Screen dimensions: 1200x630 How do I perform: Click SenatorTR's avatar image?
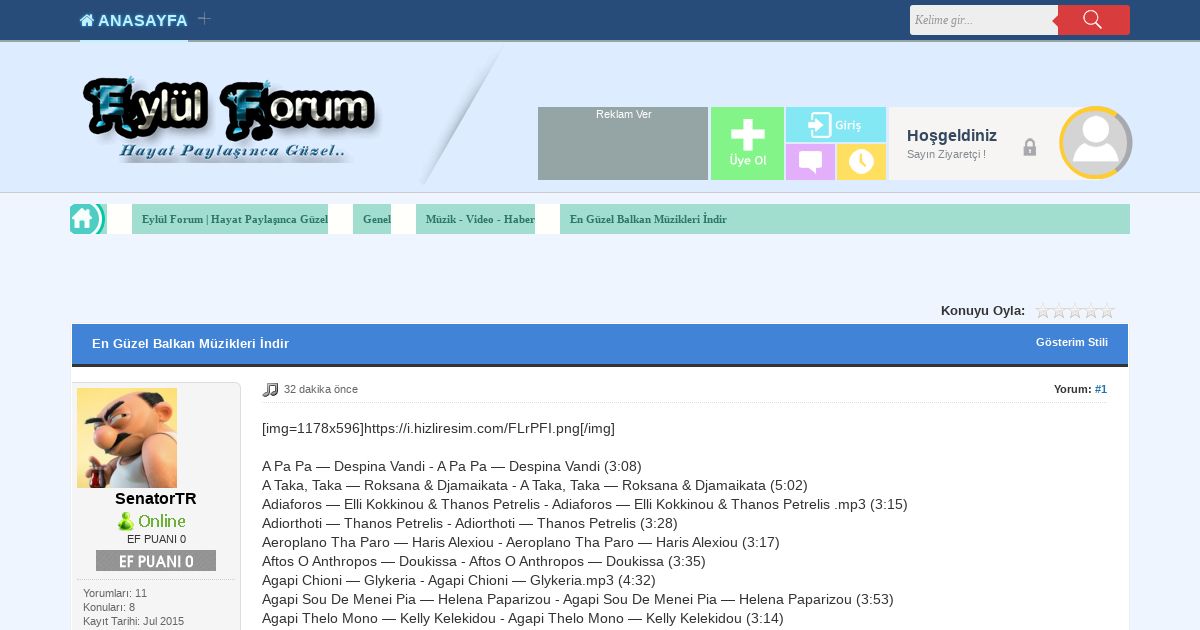pos(127,438)
